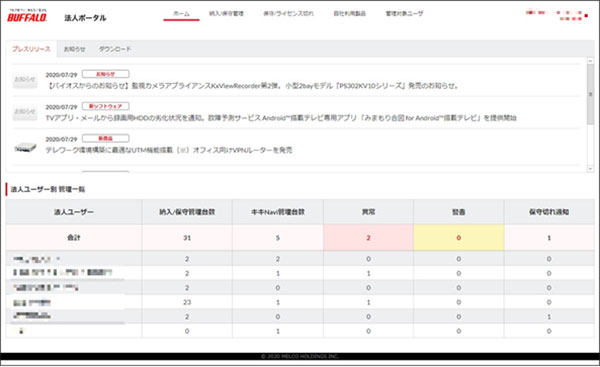Click the 法人ユーザー別 管理一覧 section heading
The height and width of the screenshot is (367, 600).
pos(48,189)
